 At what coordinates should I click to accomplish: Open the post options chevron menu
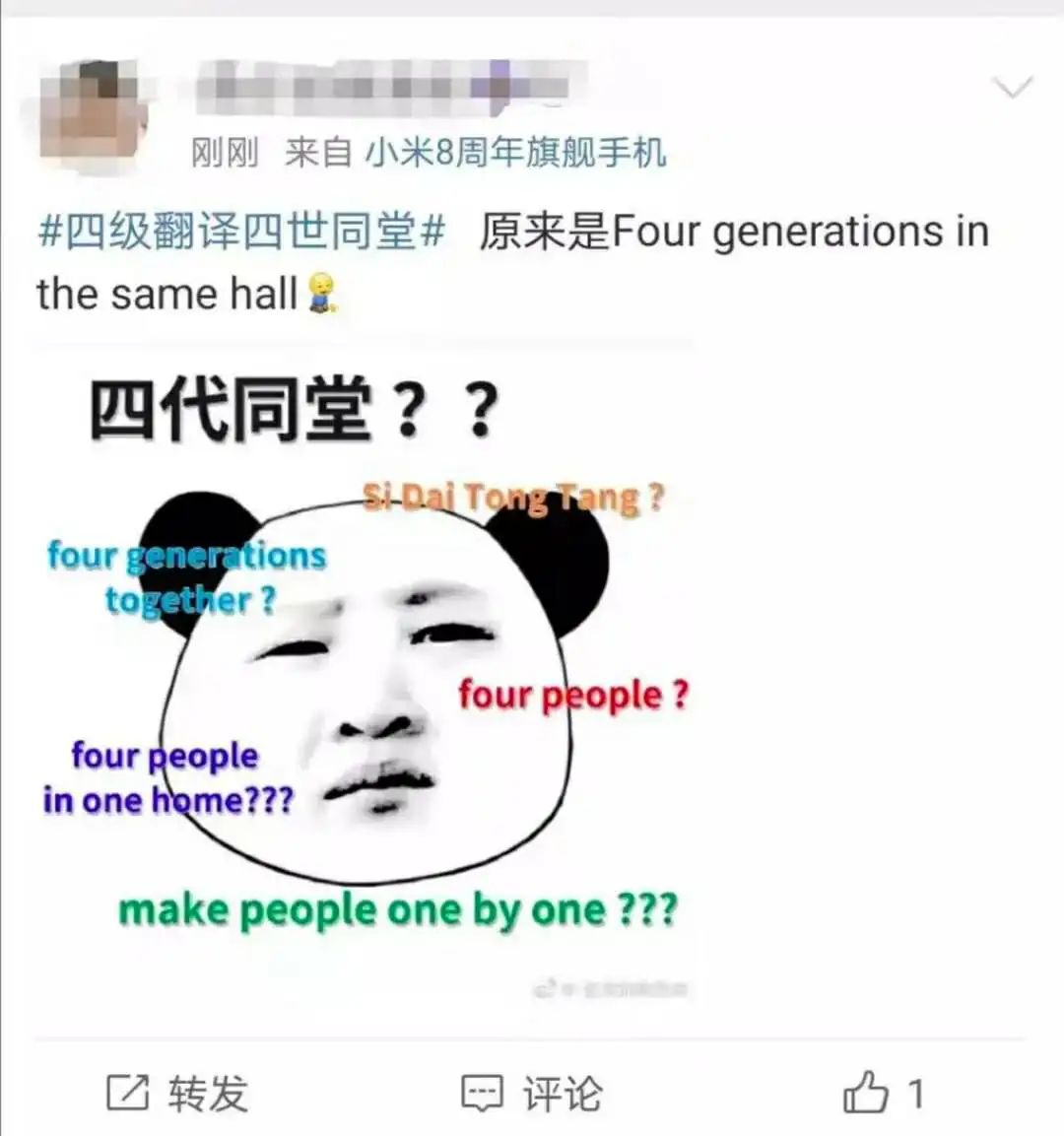coord(1012,87)
